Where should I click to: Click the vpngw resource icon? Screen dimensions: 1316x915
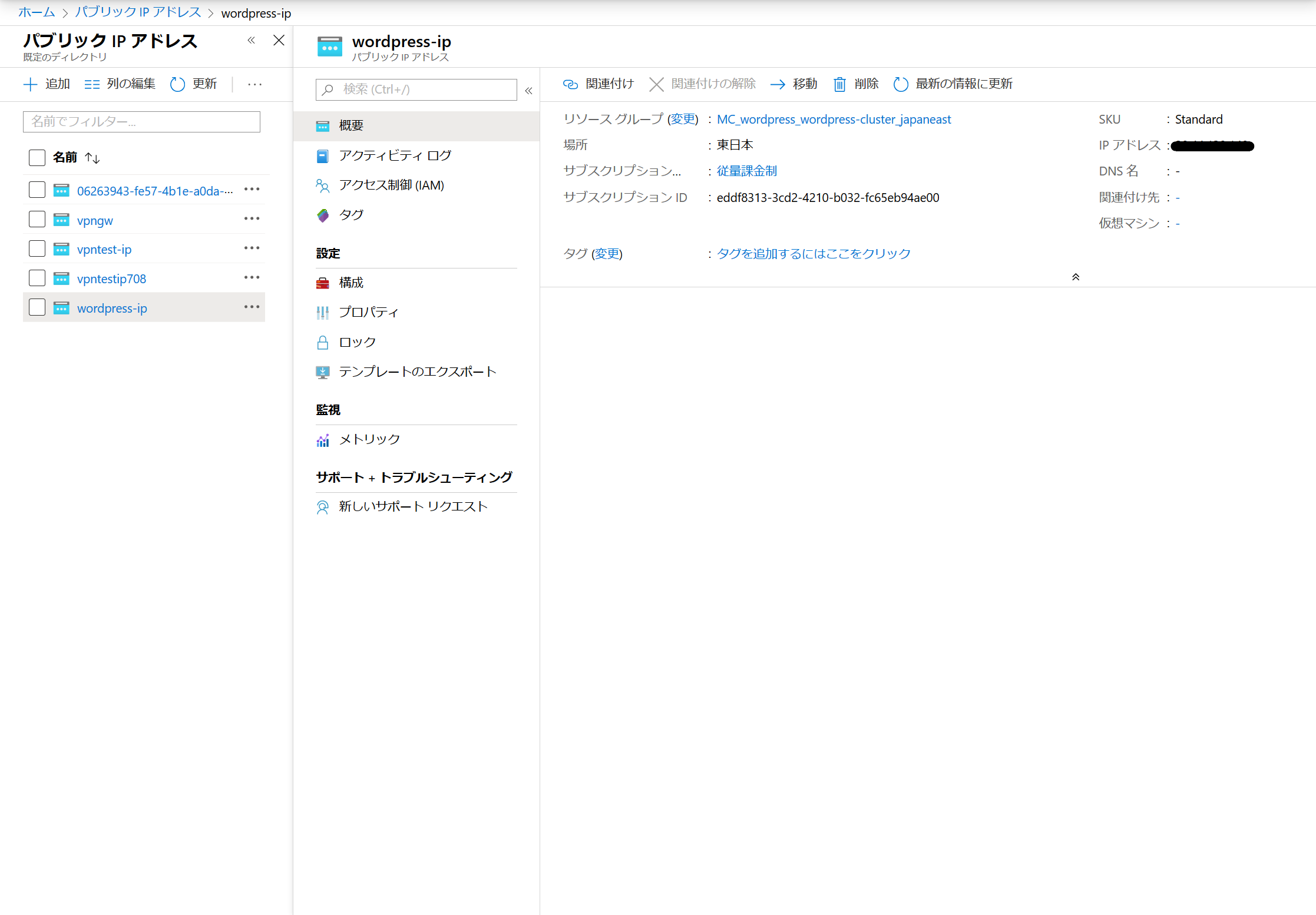61,220
